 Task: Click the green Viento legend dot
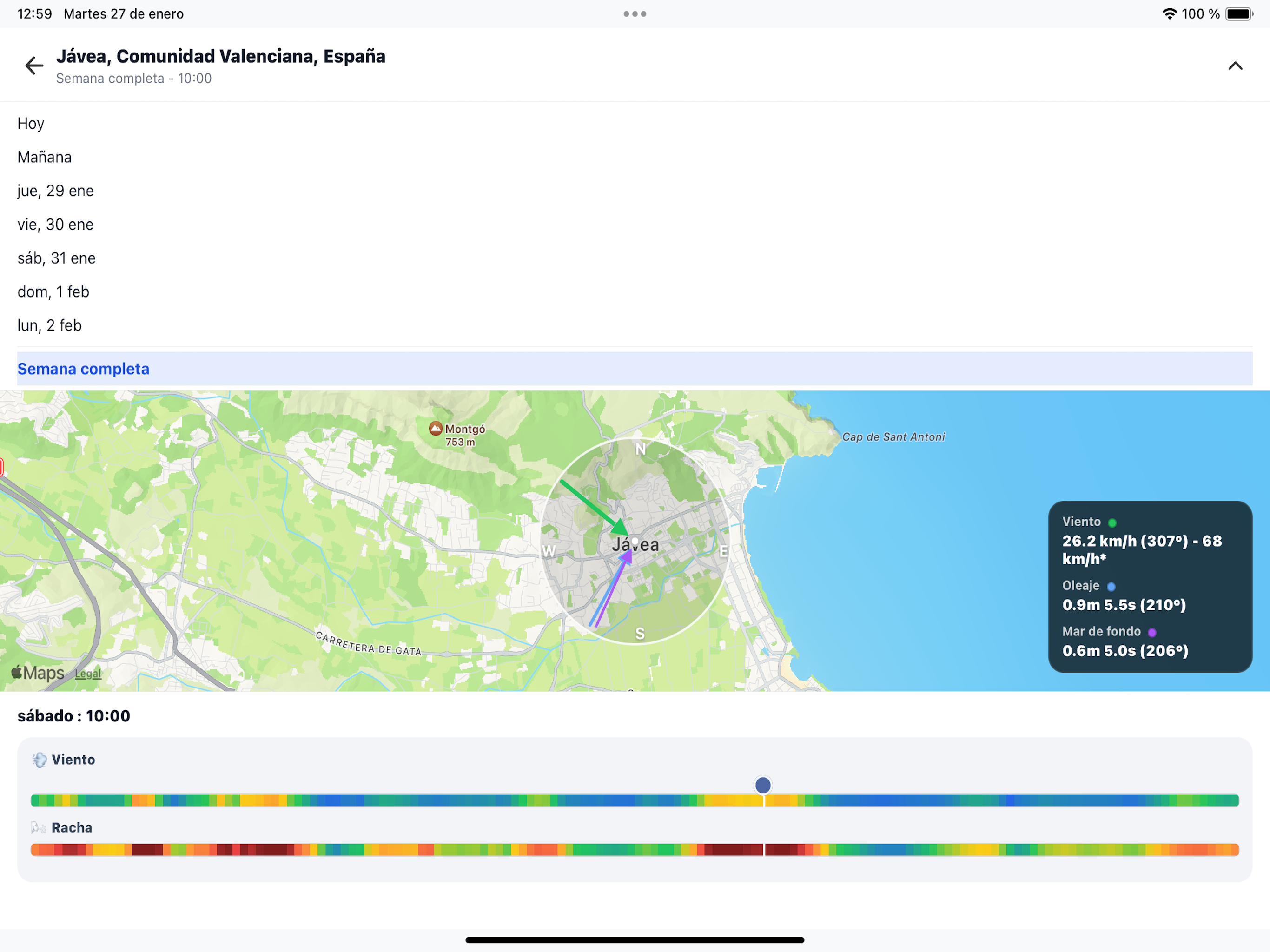coord(1112,522)
